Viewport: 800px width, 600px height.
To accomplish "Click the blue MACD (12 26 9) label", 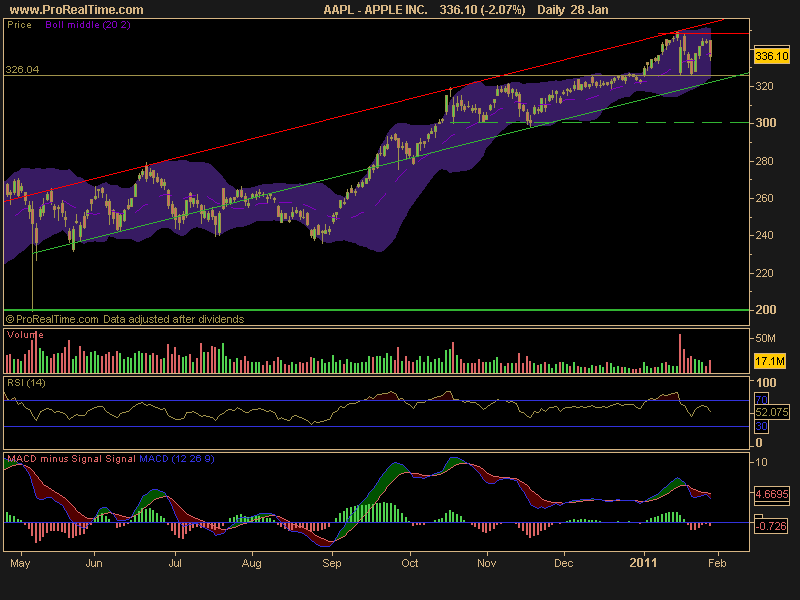I will (177, 459).
